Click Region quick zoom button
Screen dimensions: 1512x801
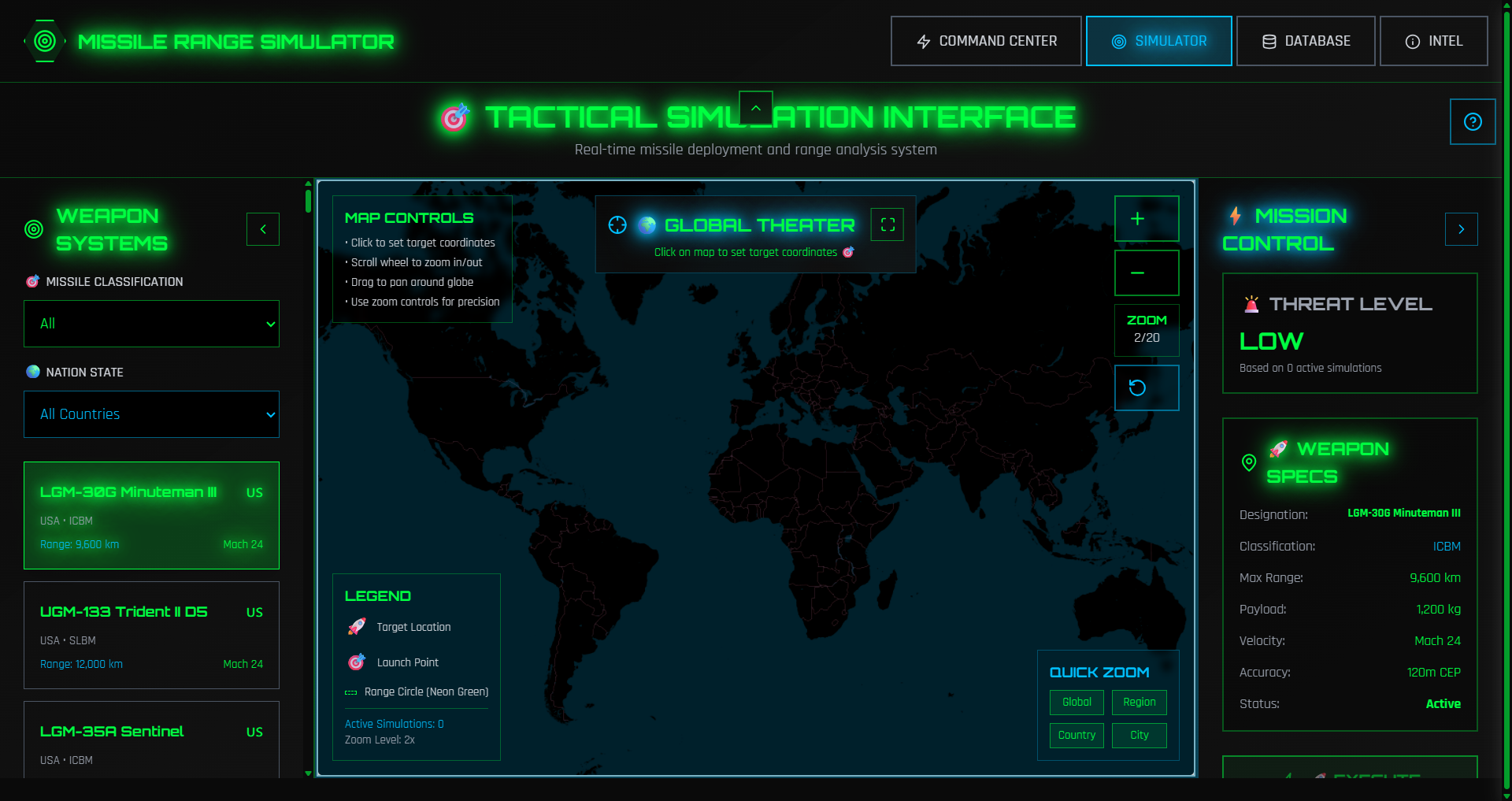click(1139, 702)
